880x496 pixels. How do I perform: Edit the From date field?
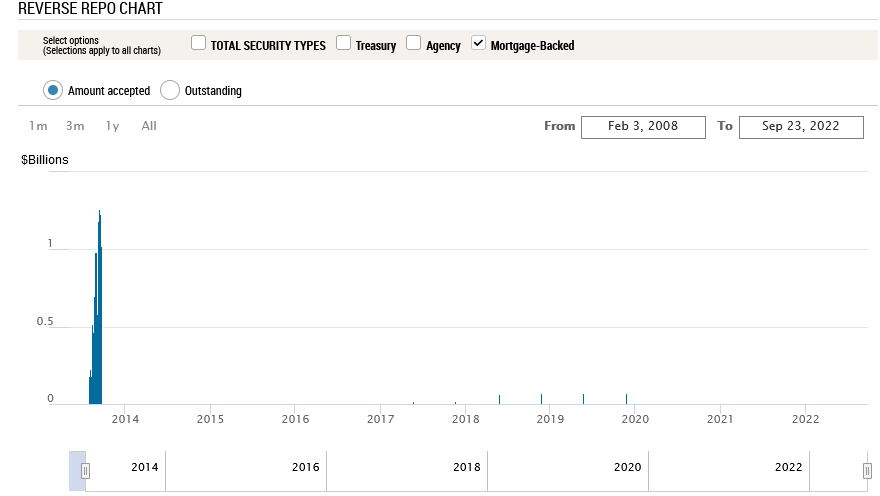[643, 127]
